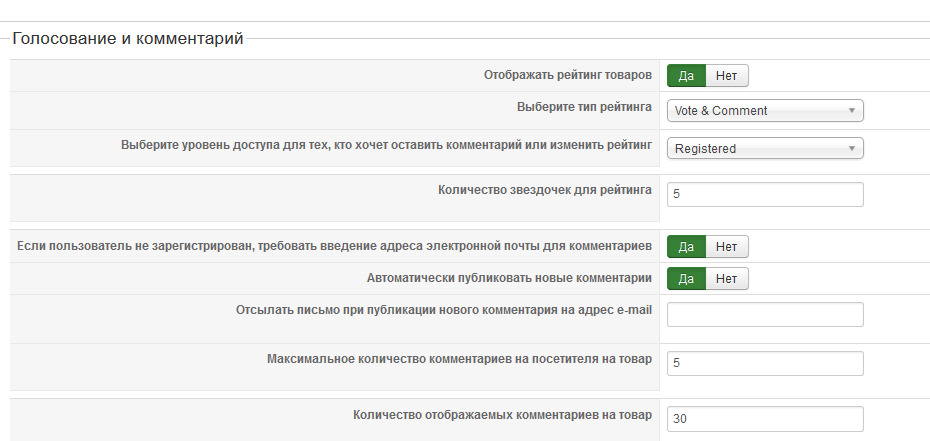
Task: Click the 'Автоматически публиковать новые комментарии' label
Action: point(510,277)
